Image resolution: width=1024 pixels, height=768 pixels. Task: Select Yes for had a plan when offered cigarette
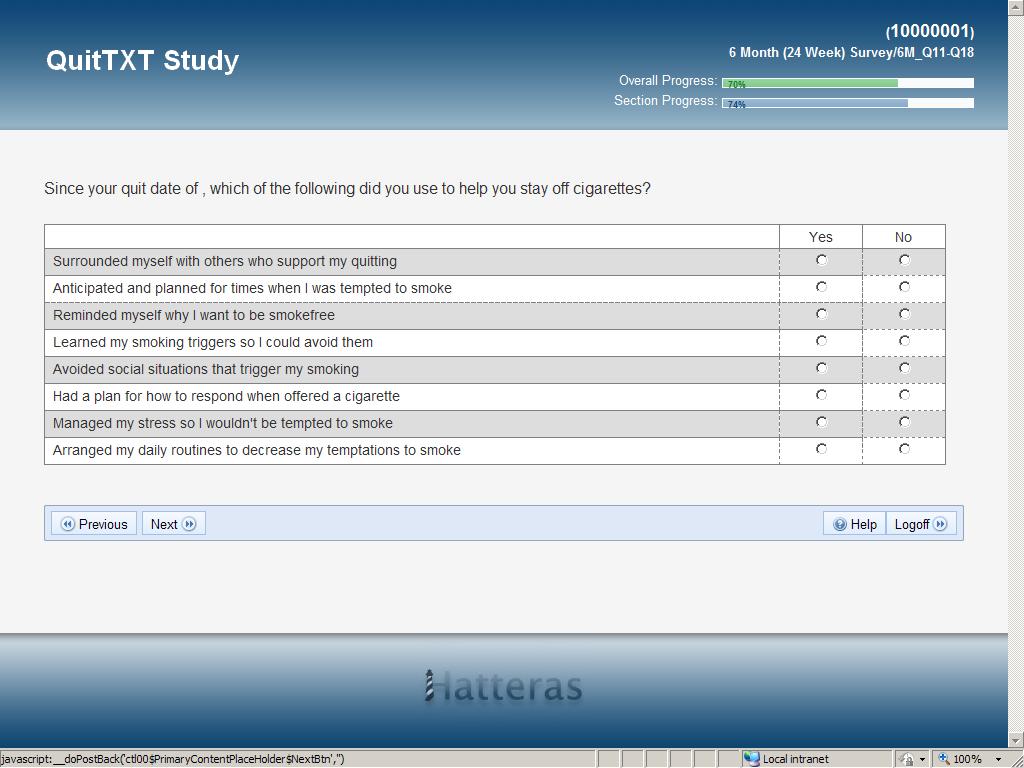821,395
